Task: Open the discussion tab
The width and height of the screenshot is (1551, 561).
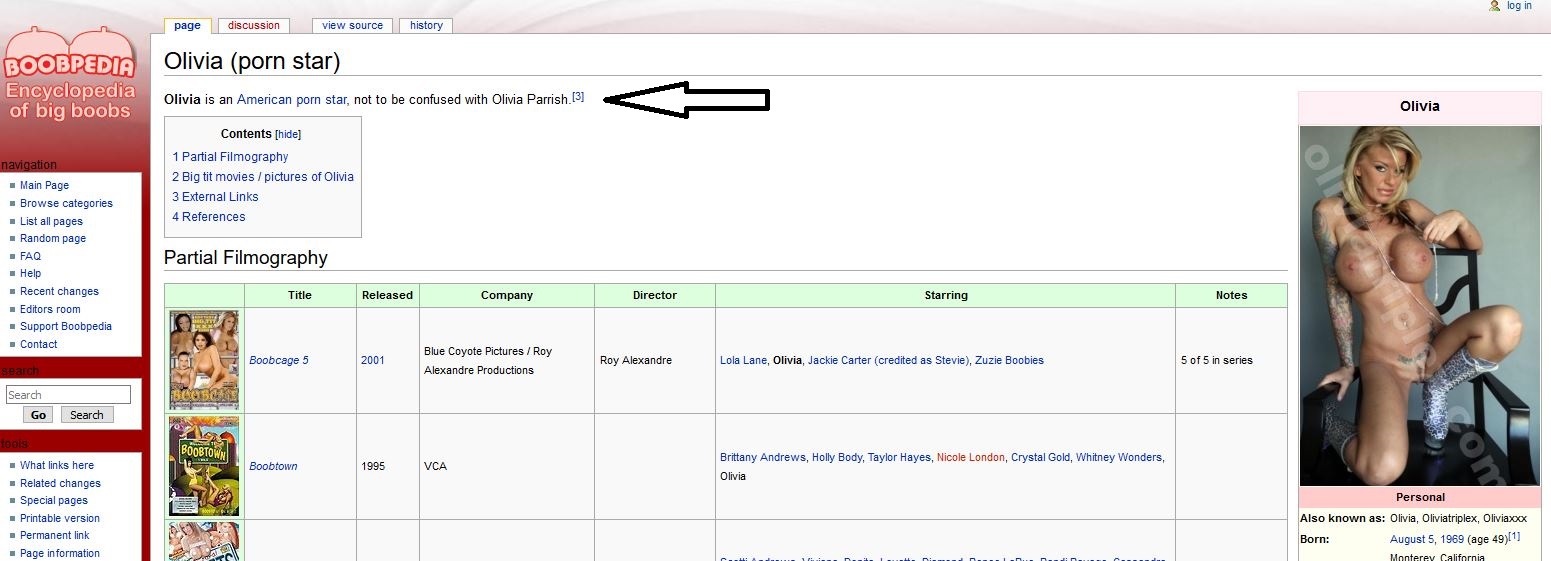Action: pos(254,25)
